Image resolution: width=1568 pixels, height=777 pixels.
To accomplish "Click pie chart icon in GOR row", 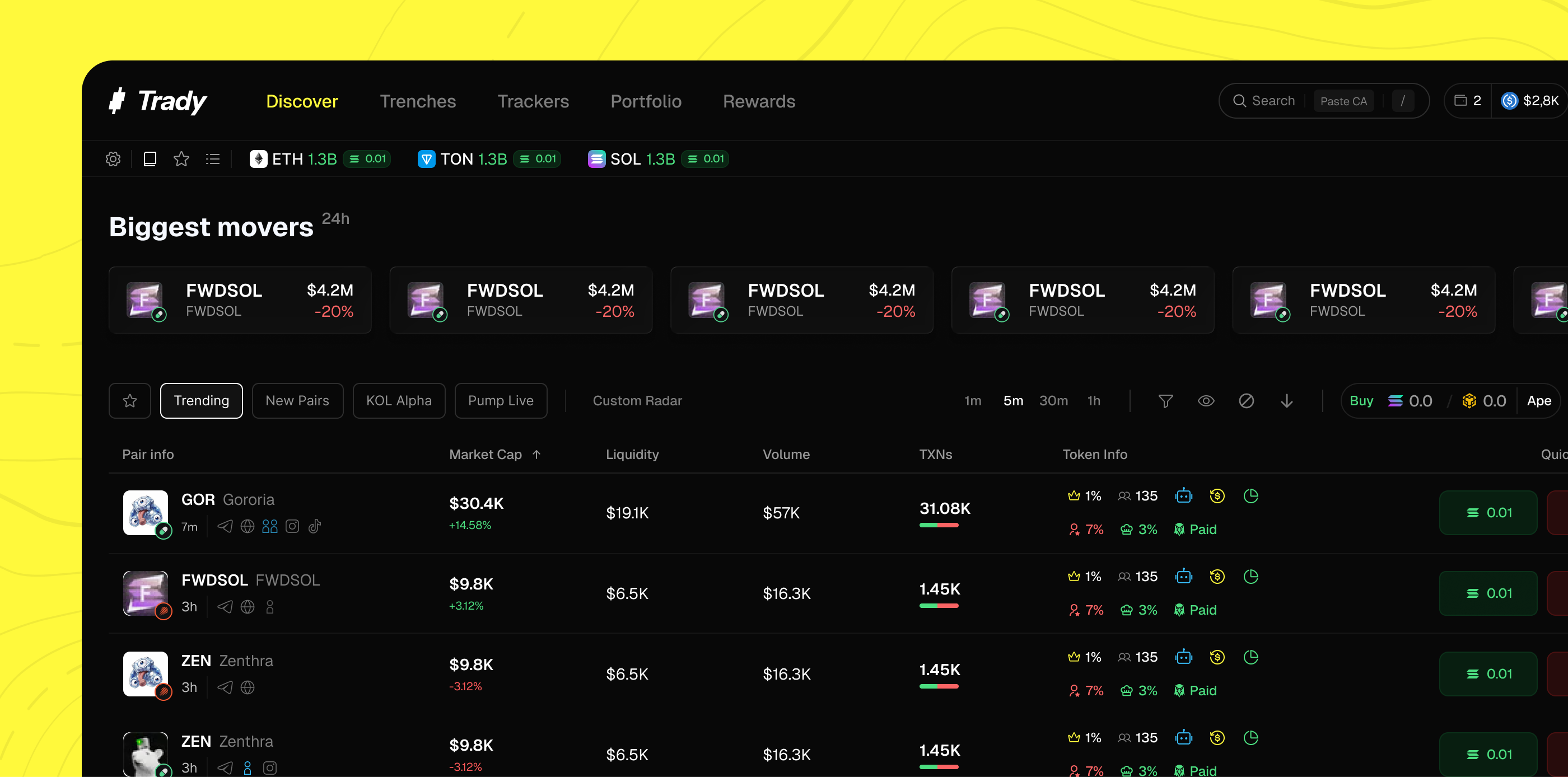I will pos(1251,496).
